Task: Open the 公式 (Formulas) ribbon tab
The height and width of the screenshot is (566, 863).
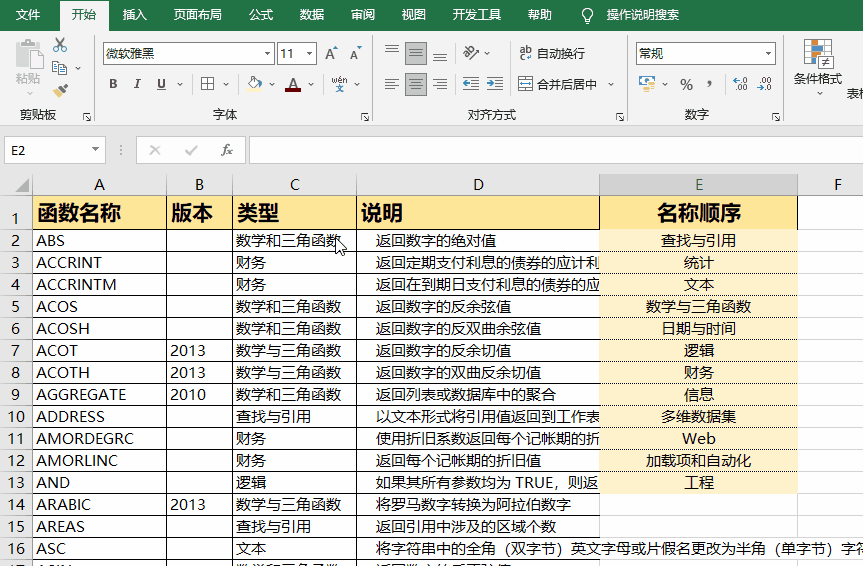Action: coord(260,15)
